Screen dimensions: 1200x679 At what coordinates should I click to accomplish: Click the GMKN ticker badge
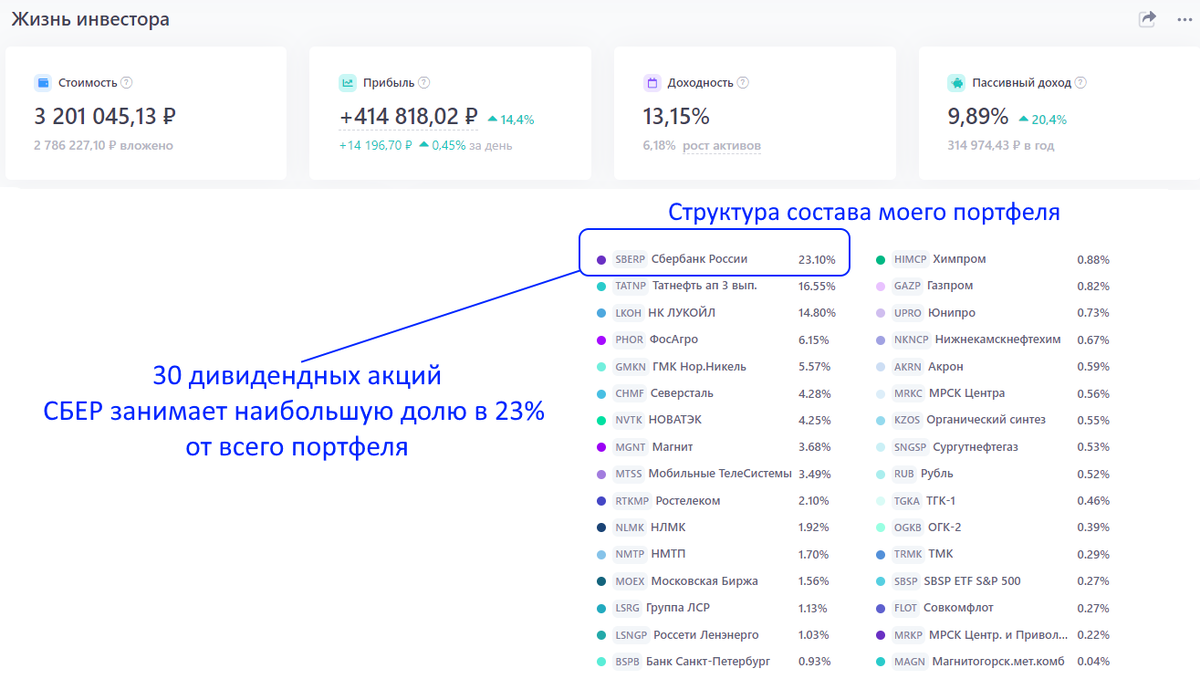click(631, 366)
